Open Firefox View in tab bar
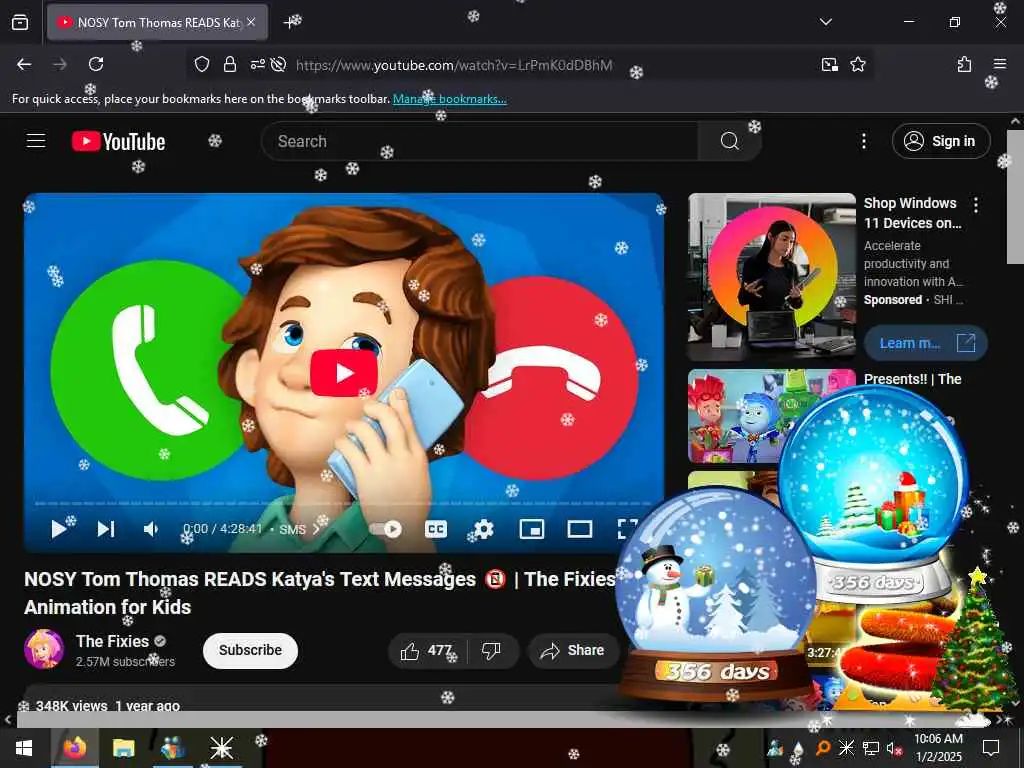 [20, 22]
